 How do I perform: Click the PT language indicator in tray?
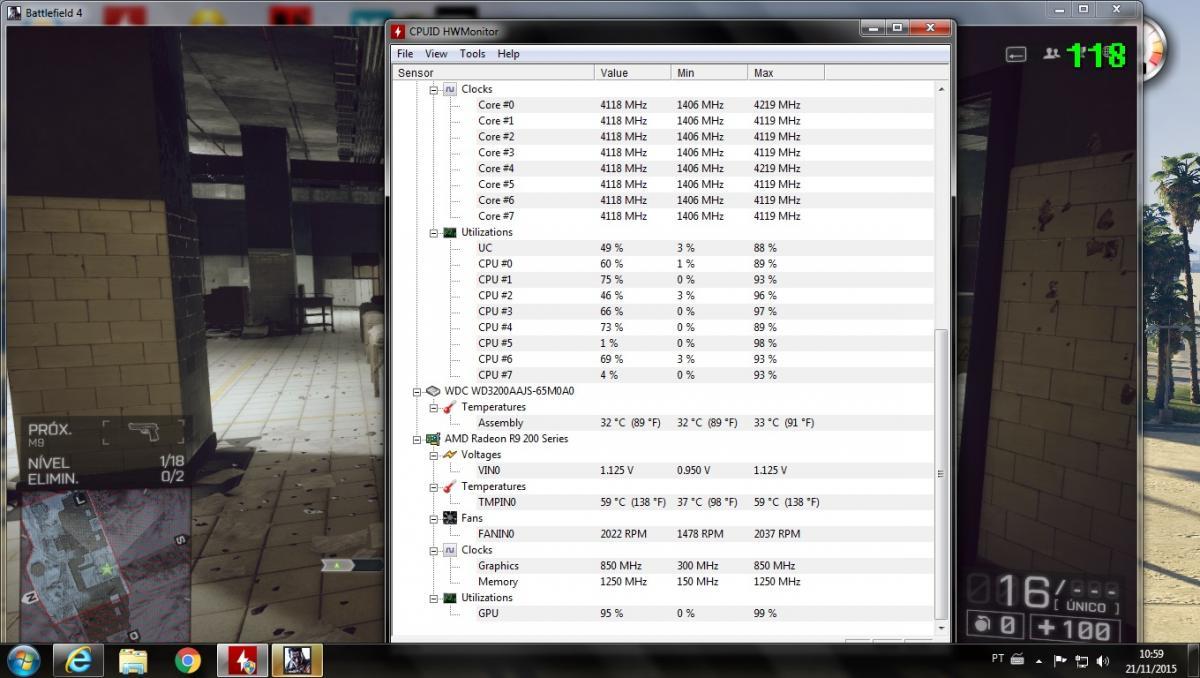click(997, 659)
